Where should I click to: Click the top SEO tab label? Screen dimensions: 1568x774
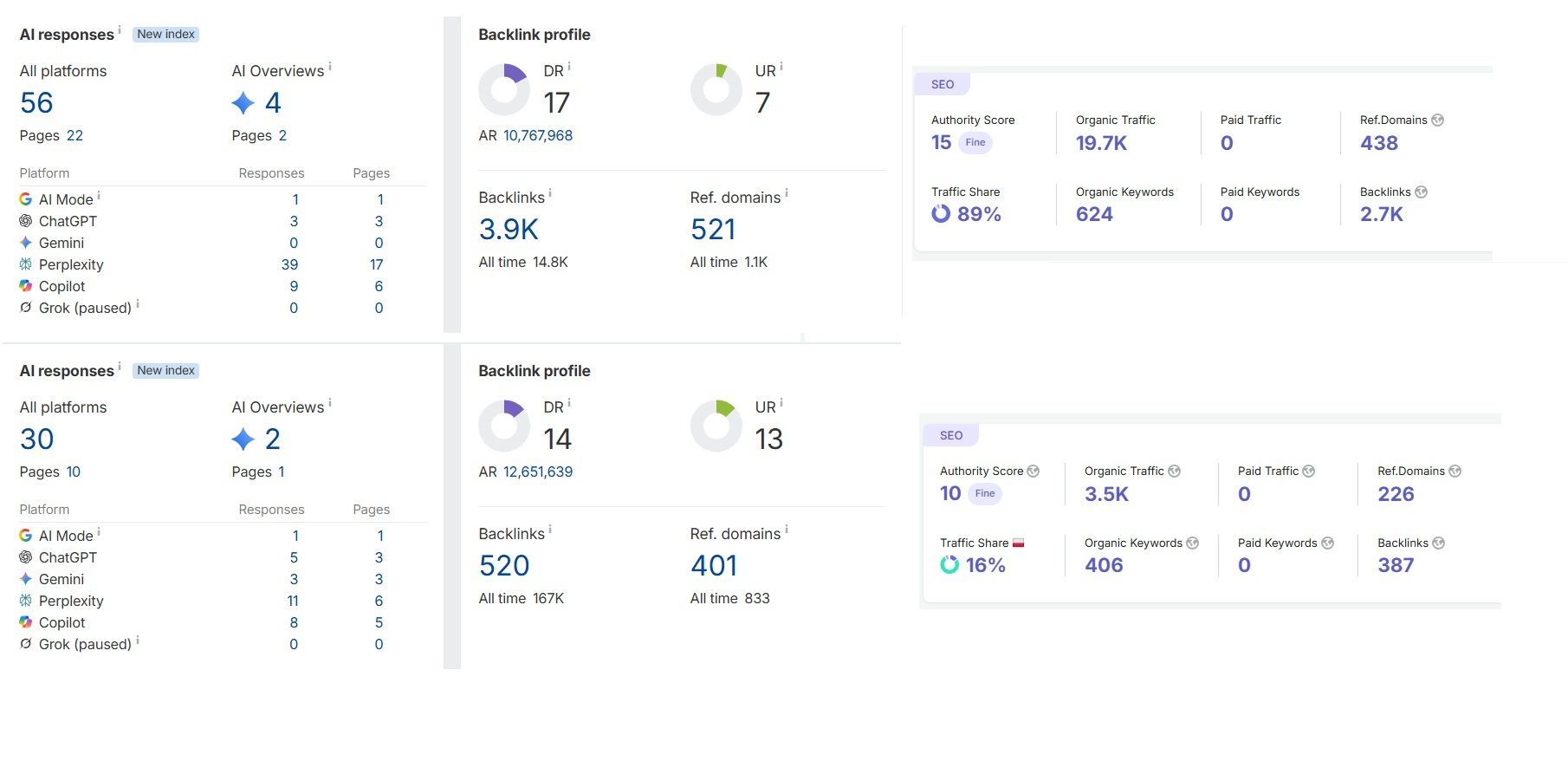point(943,84)
